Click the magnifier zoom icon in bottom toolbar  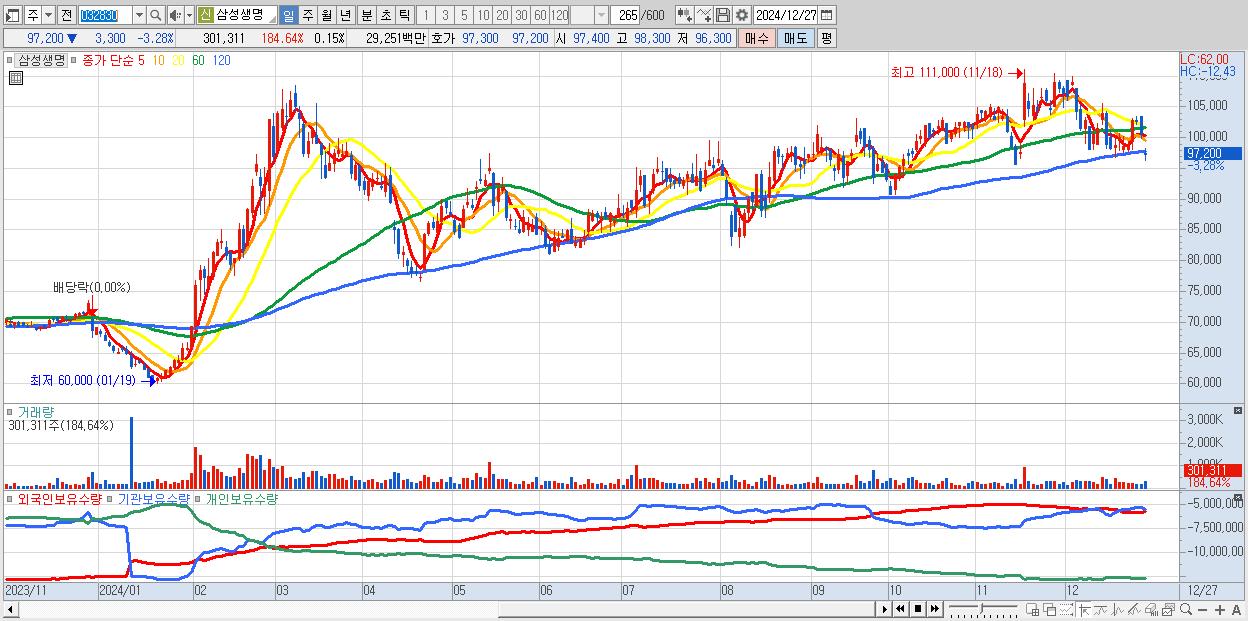[x=1185, y=610]
